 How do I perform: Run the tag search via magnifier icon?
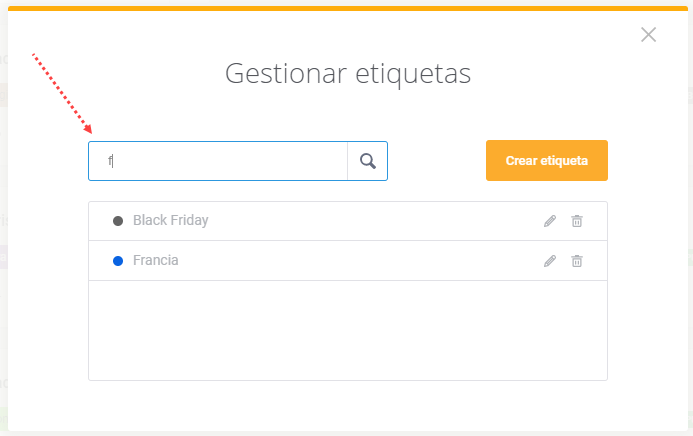368,161
